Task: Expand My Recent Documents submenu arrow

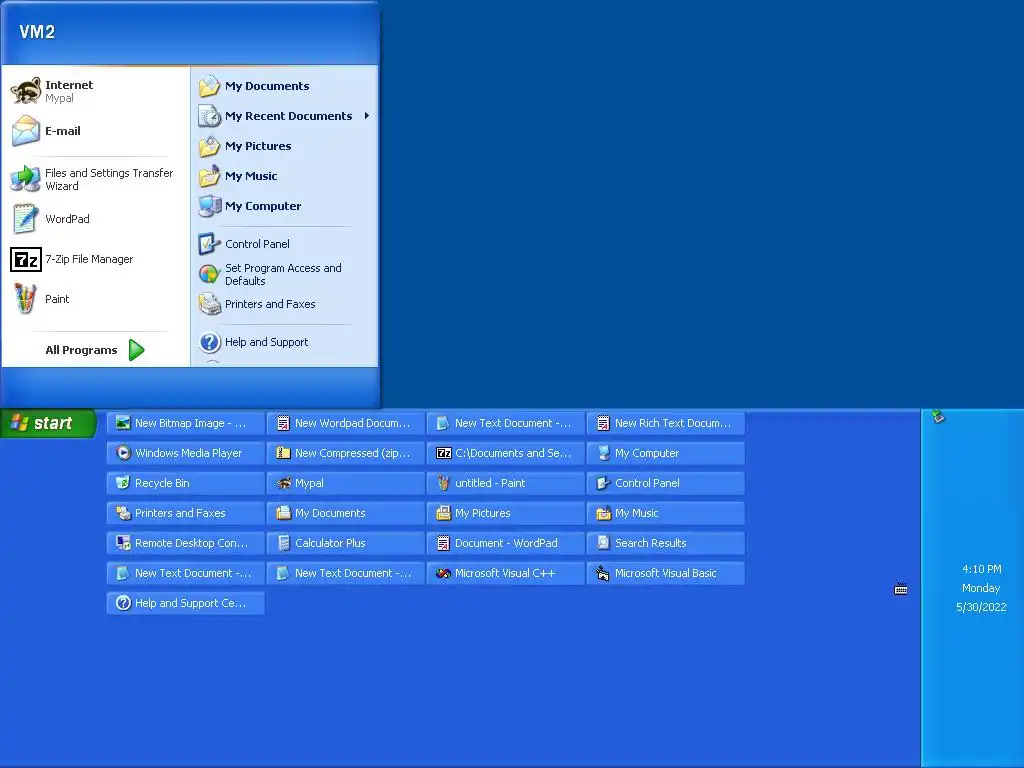Action: (367, 116)
